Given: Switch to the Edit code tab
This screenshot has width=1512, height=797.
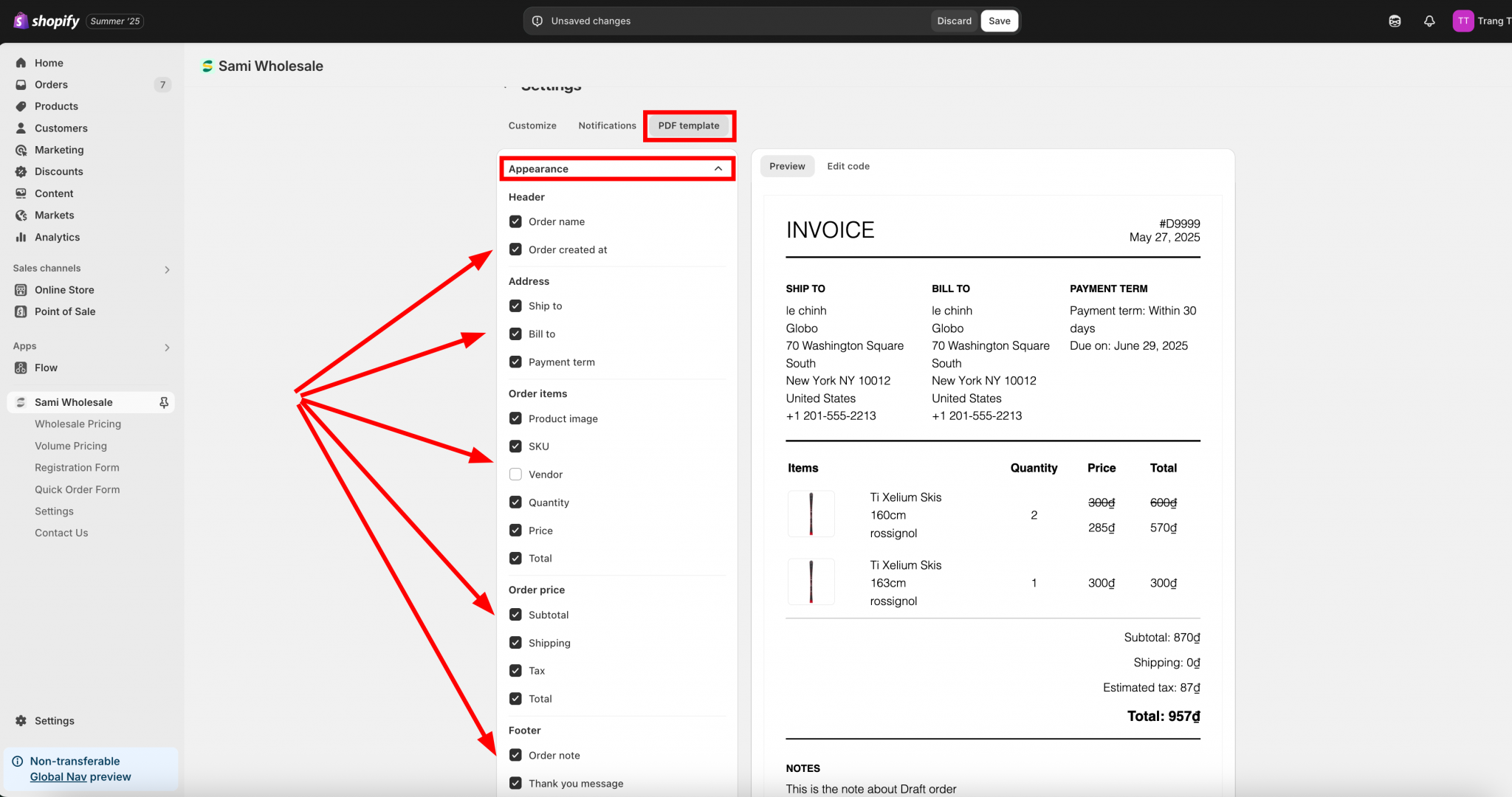Looking at the screenshot, I should pyautogui.click(x=848, y=166).
